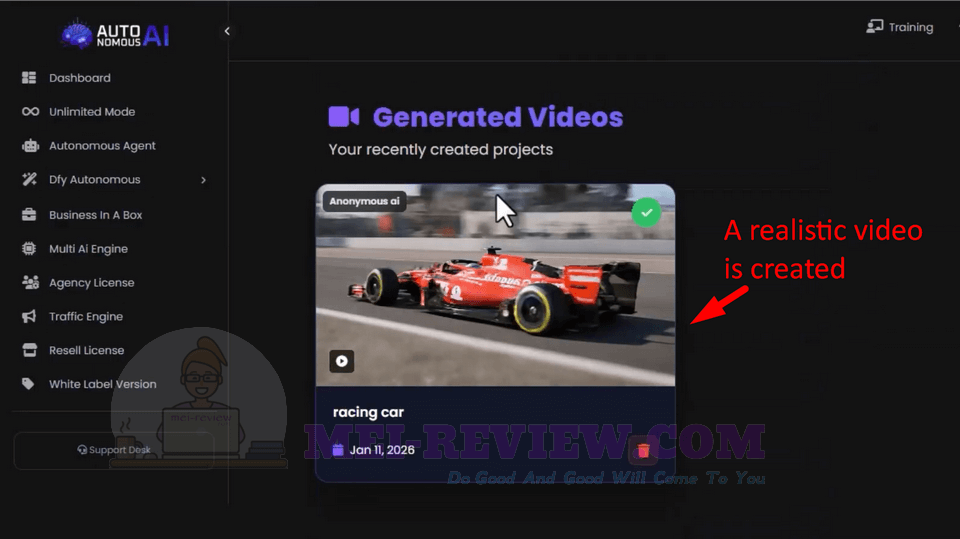The image size is (960, 539).
Task: Click the Autonomous Agent robot icon
Action: (30, 146)
